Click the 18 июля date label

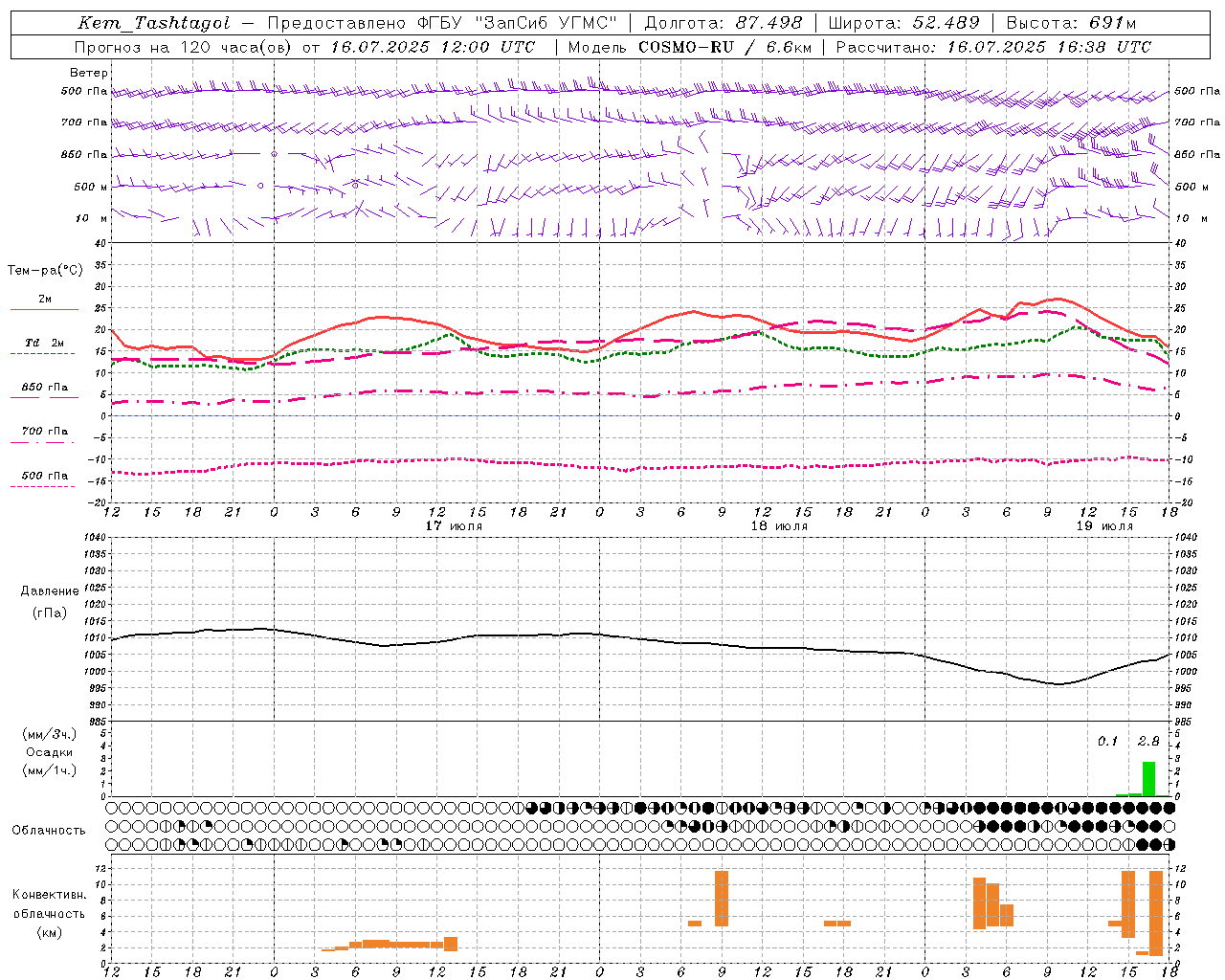pos(779,526)
